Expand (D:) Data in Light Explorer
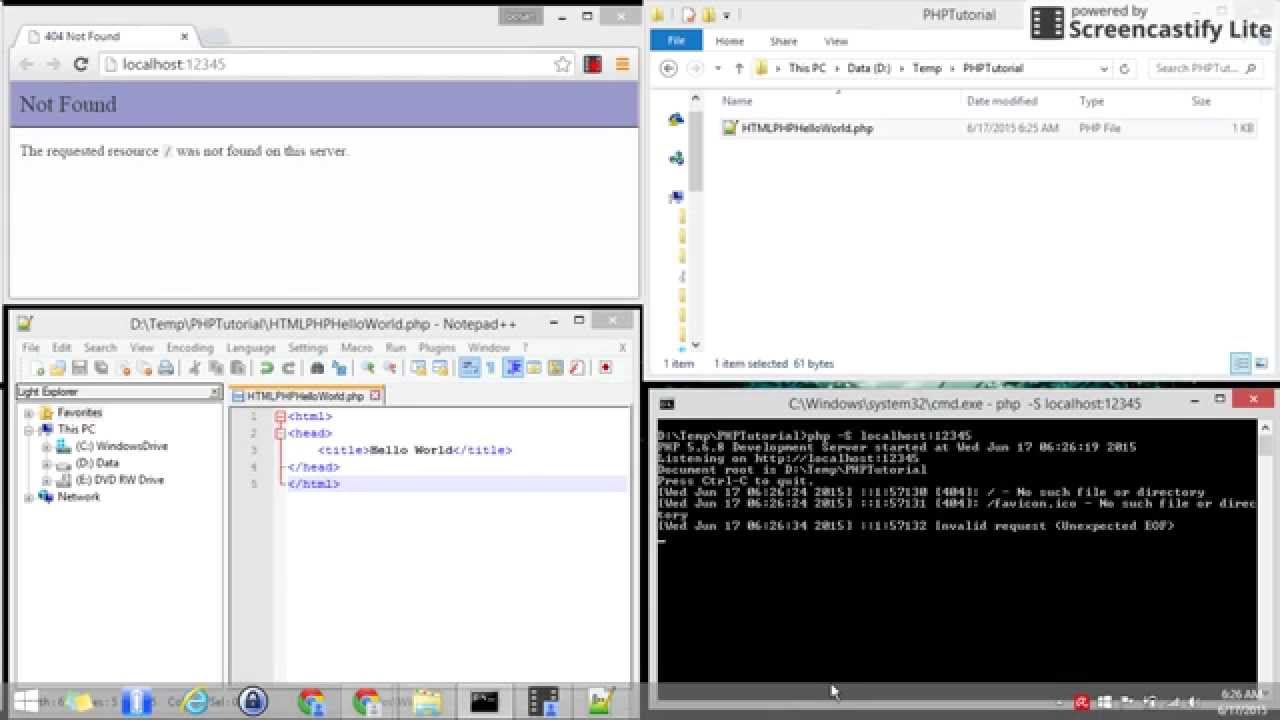 coord(46,464)
